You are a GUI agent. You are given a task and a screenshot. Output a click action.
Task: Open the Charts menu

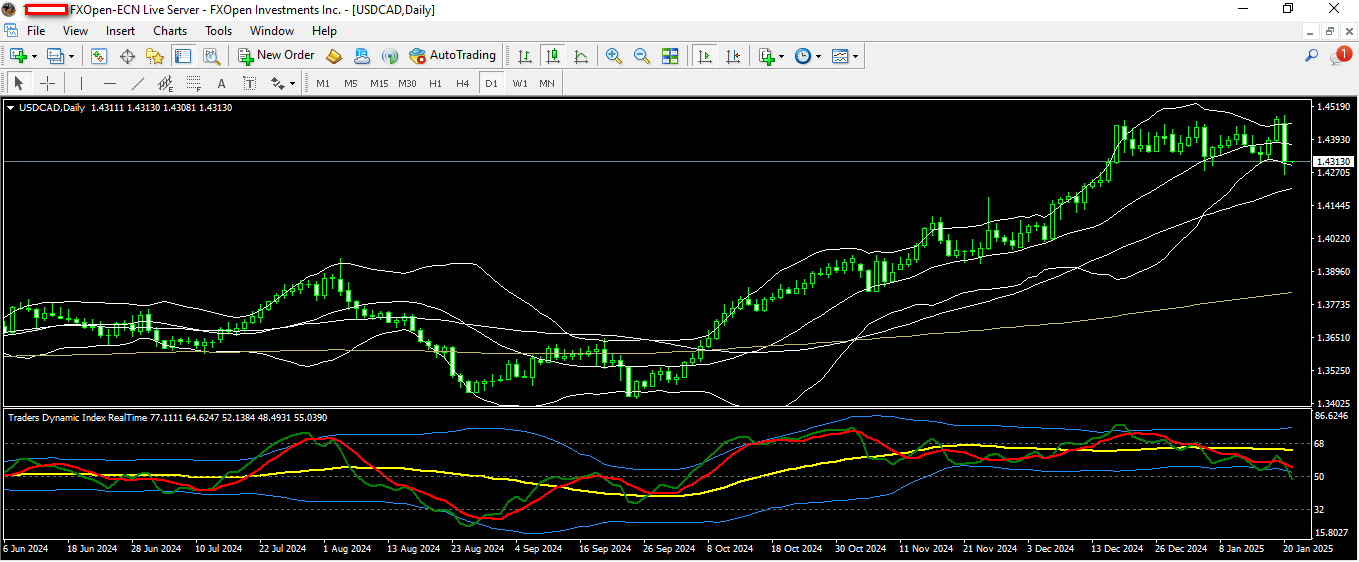170,31
